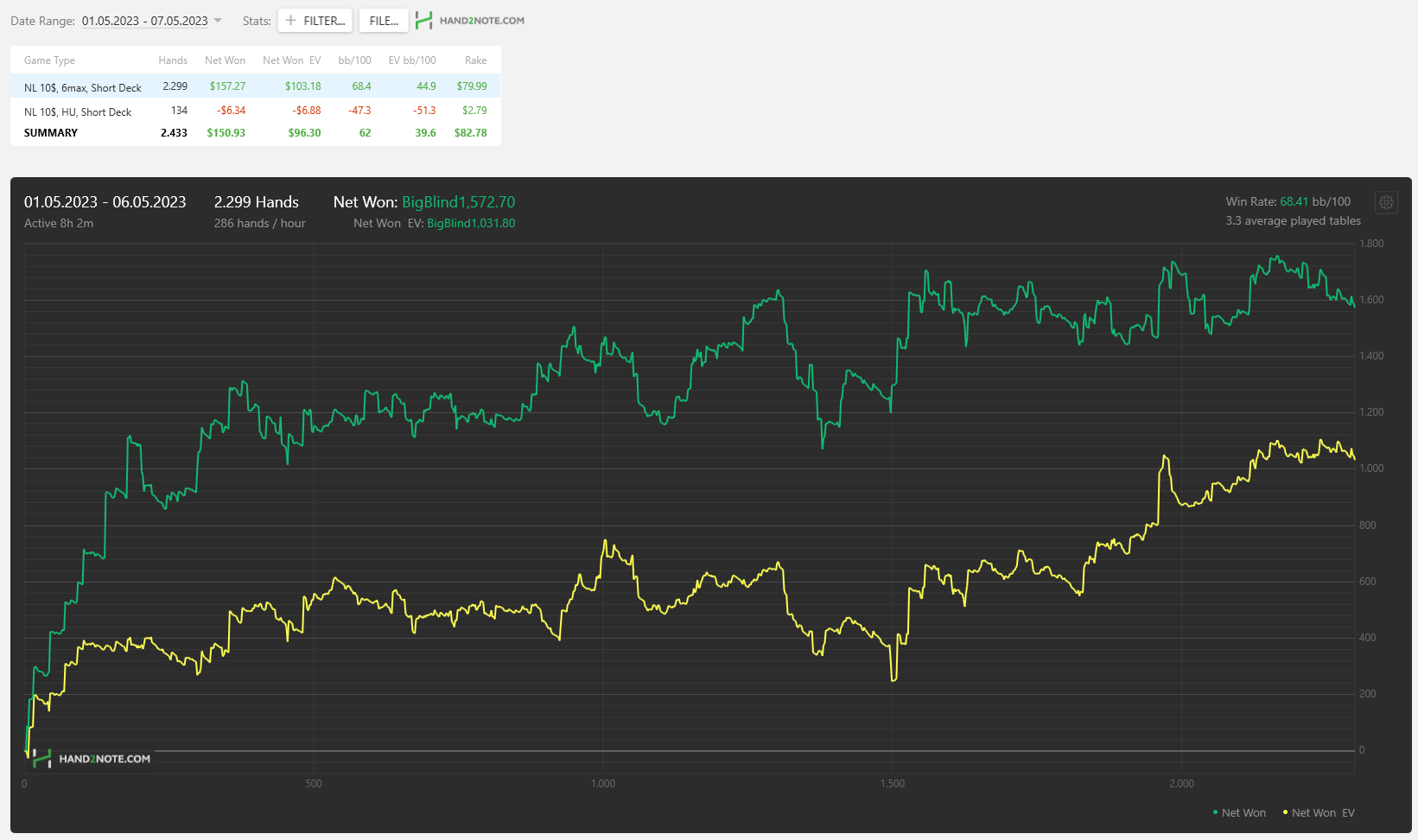
Task: Click the 68.4 bb/100 cell
Action: point(361,86)
